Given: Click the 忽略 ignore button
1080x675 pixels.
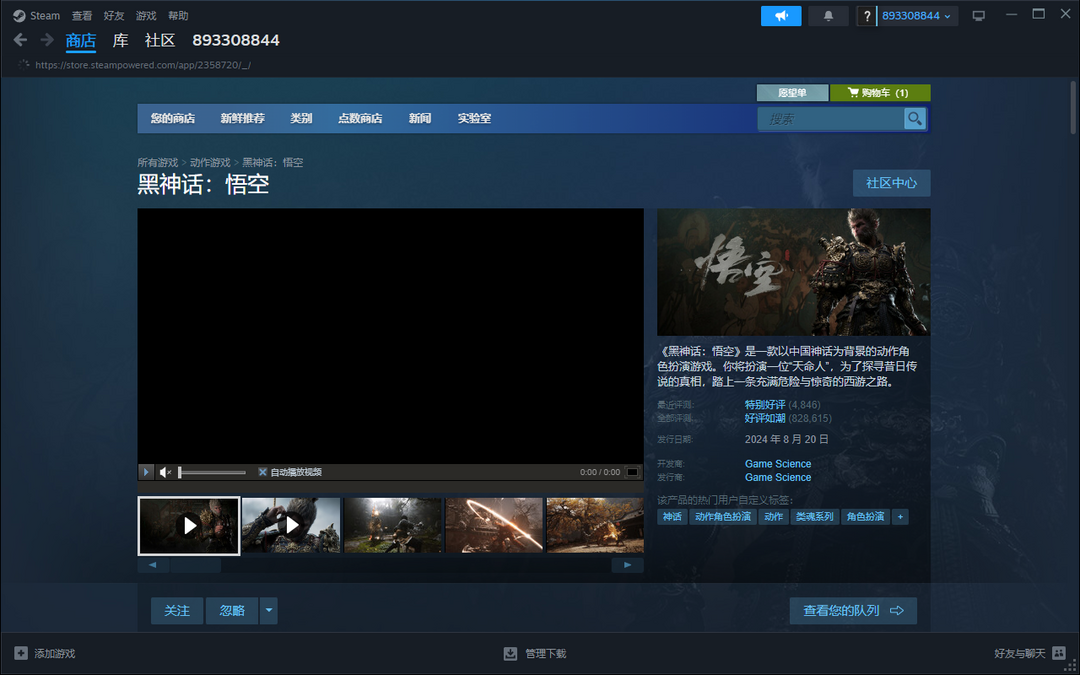Looking at the screenshot, I should tap(232, 611).
